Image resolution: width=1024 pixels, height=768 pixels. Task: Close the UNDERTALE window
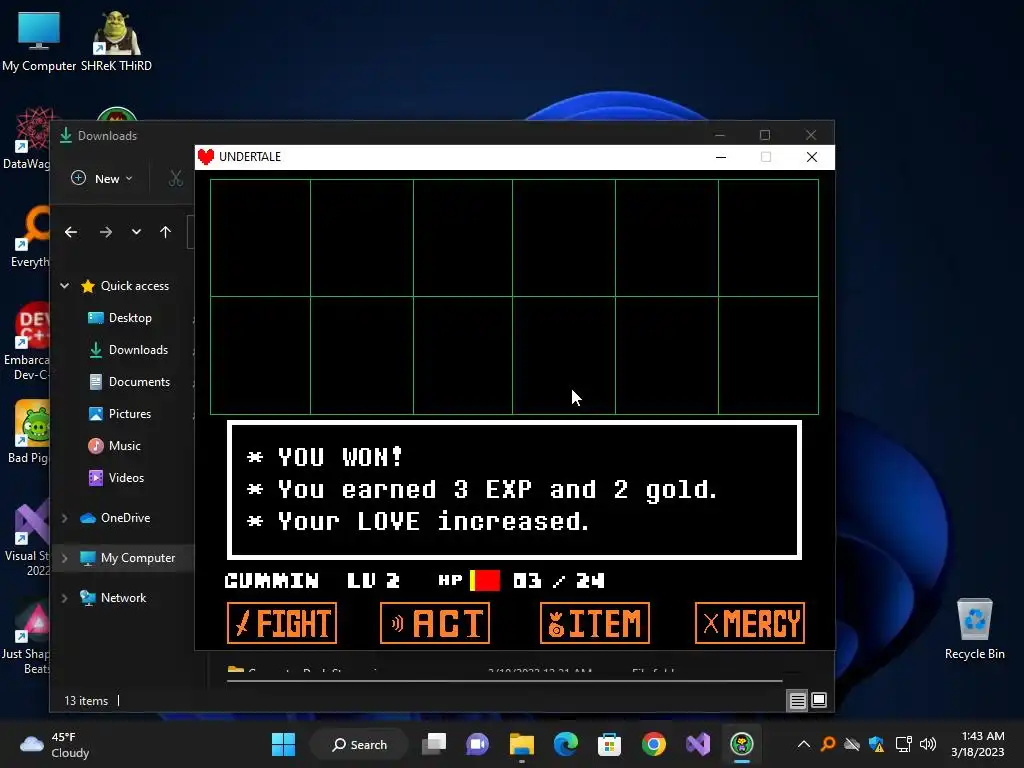812,157
